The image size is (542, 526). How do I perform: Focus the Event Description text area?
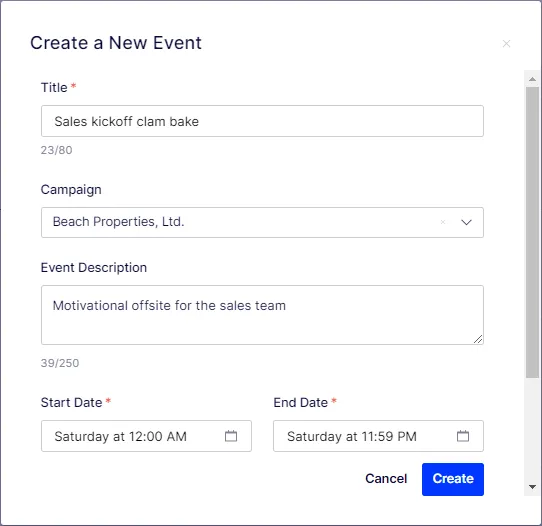click(x=262, y=315)
